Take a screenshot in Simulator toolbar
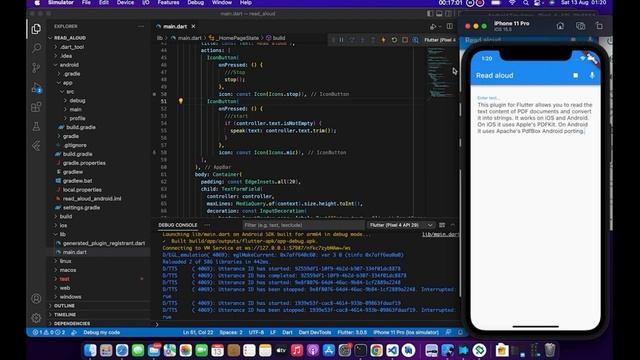 (x=580, y=26)
